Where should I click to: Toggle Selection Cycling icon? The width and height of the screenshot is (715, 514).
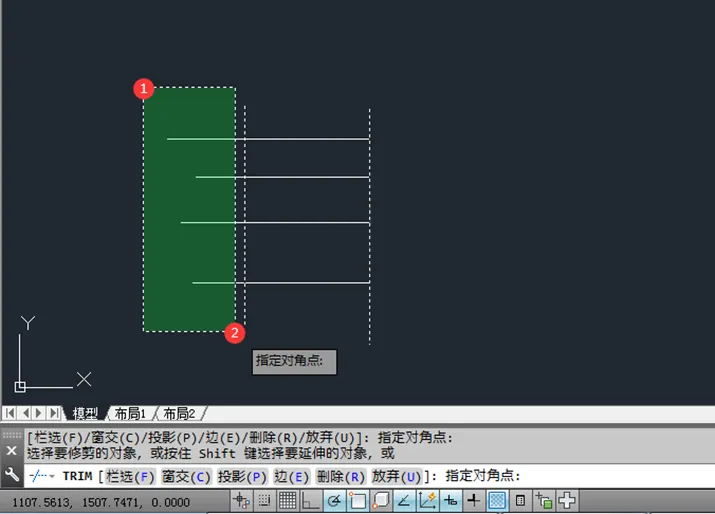click(x=544, y=501)
